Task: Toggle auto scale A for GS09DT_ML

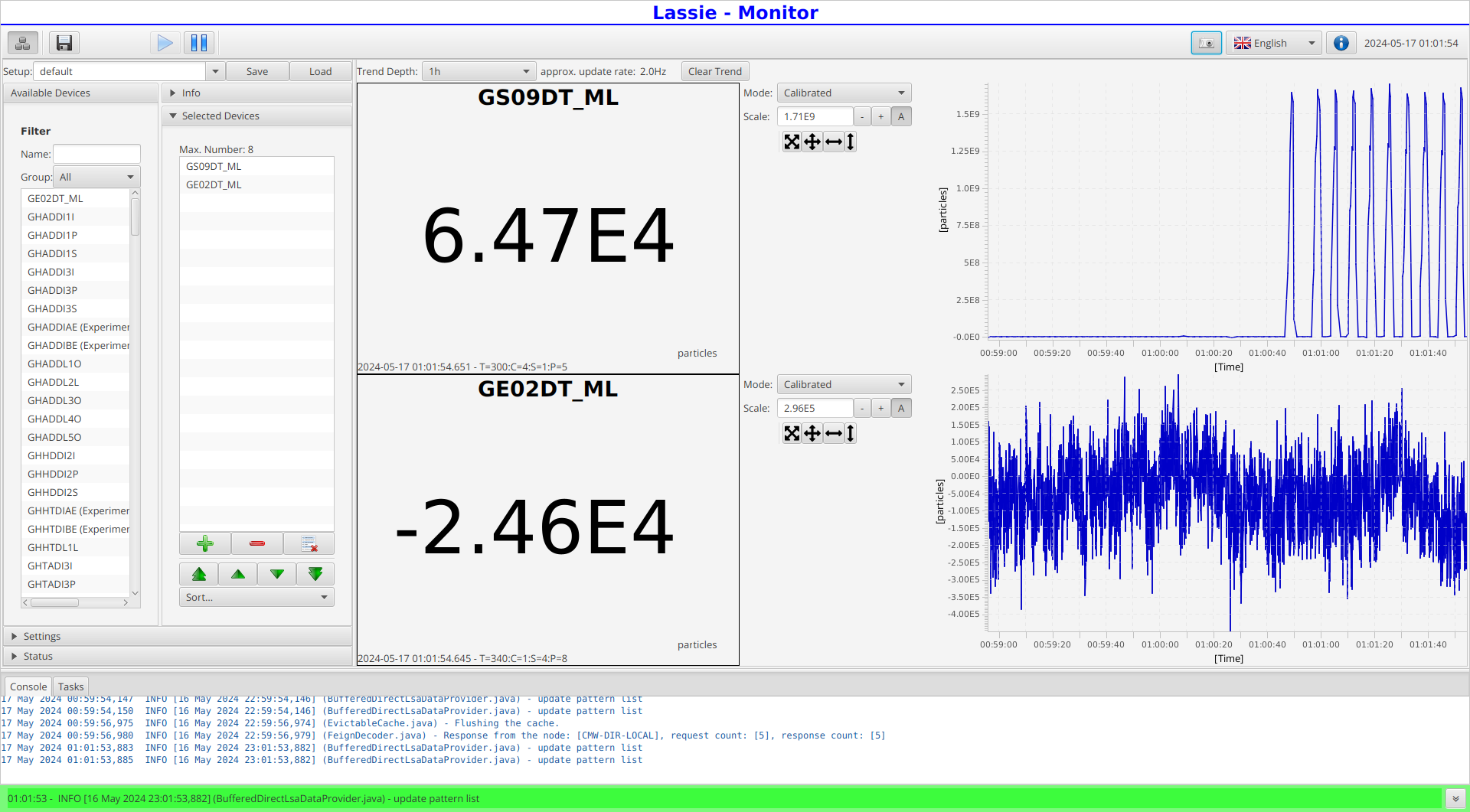Action: (x=901, y=116)
